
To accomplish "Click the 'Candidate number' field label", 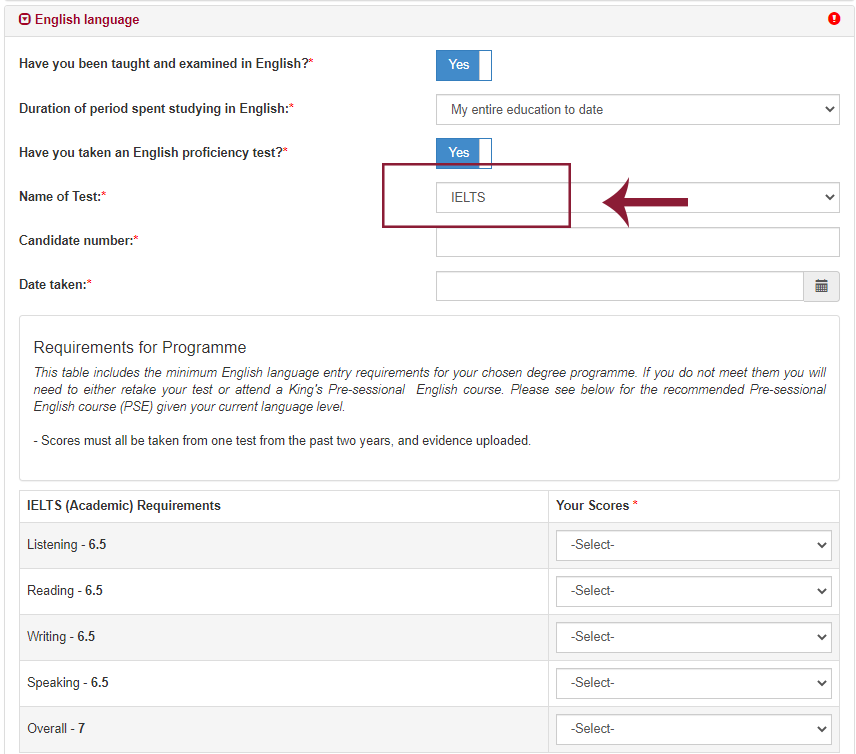I will point(76,241).
